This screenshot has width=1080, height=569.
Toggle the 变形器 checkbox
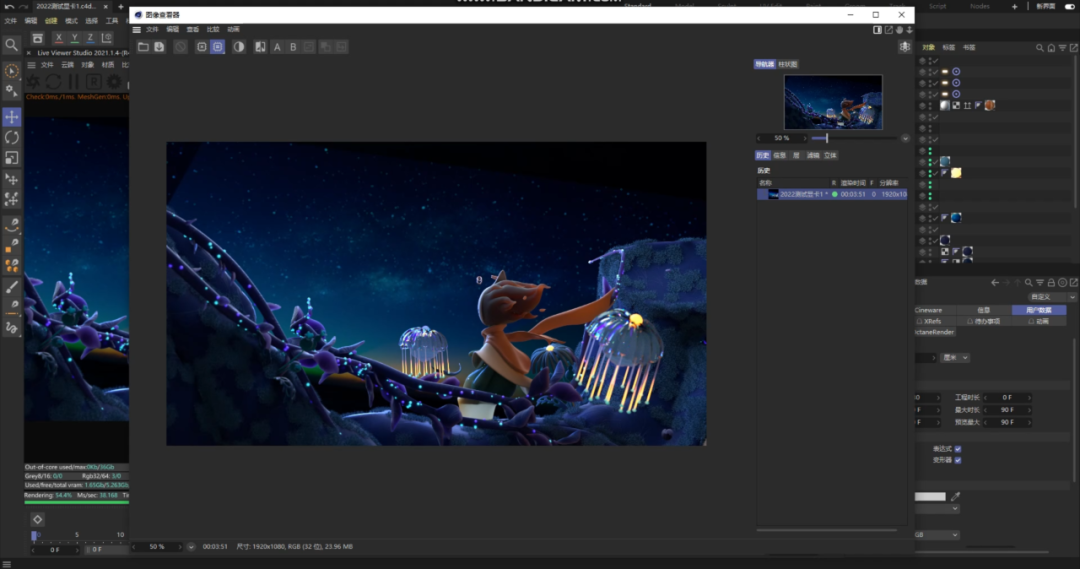[957, 459]
